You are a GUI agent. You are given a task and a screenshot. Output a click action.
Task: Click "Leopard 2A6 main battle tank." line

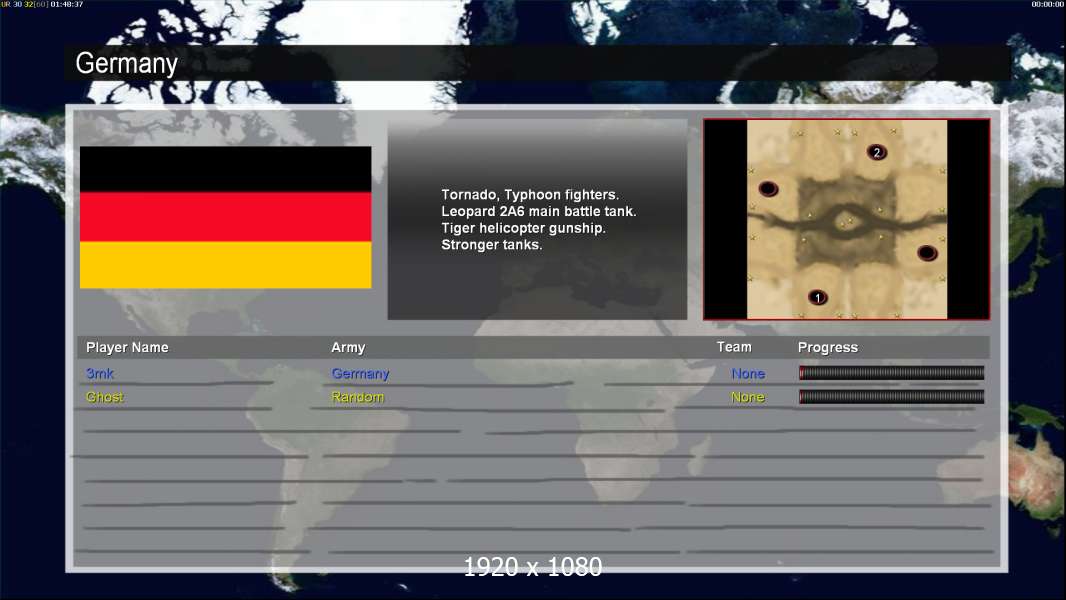(x=539, y=211)
